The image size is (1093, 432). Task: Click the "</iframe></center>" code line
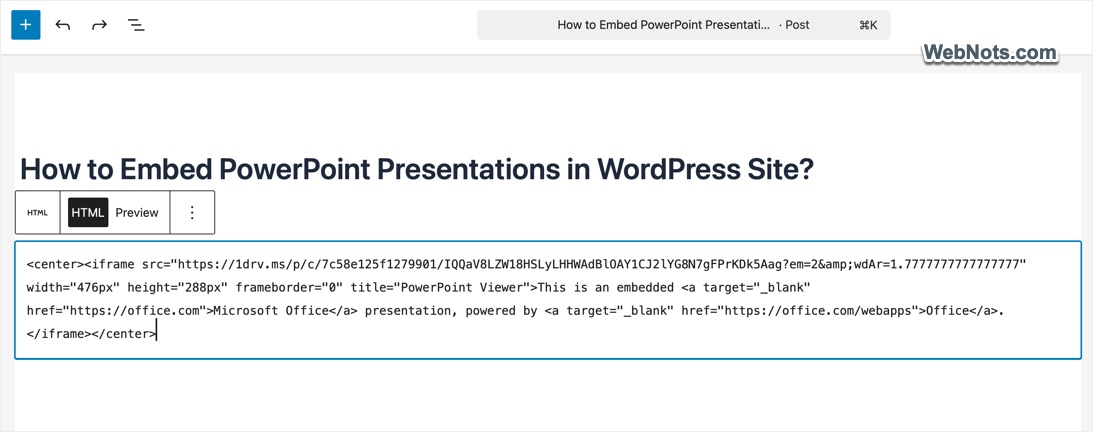click(92, 334)
